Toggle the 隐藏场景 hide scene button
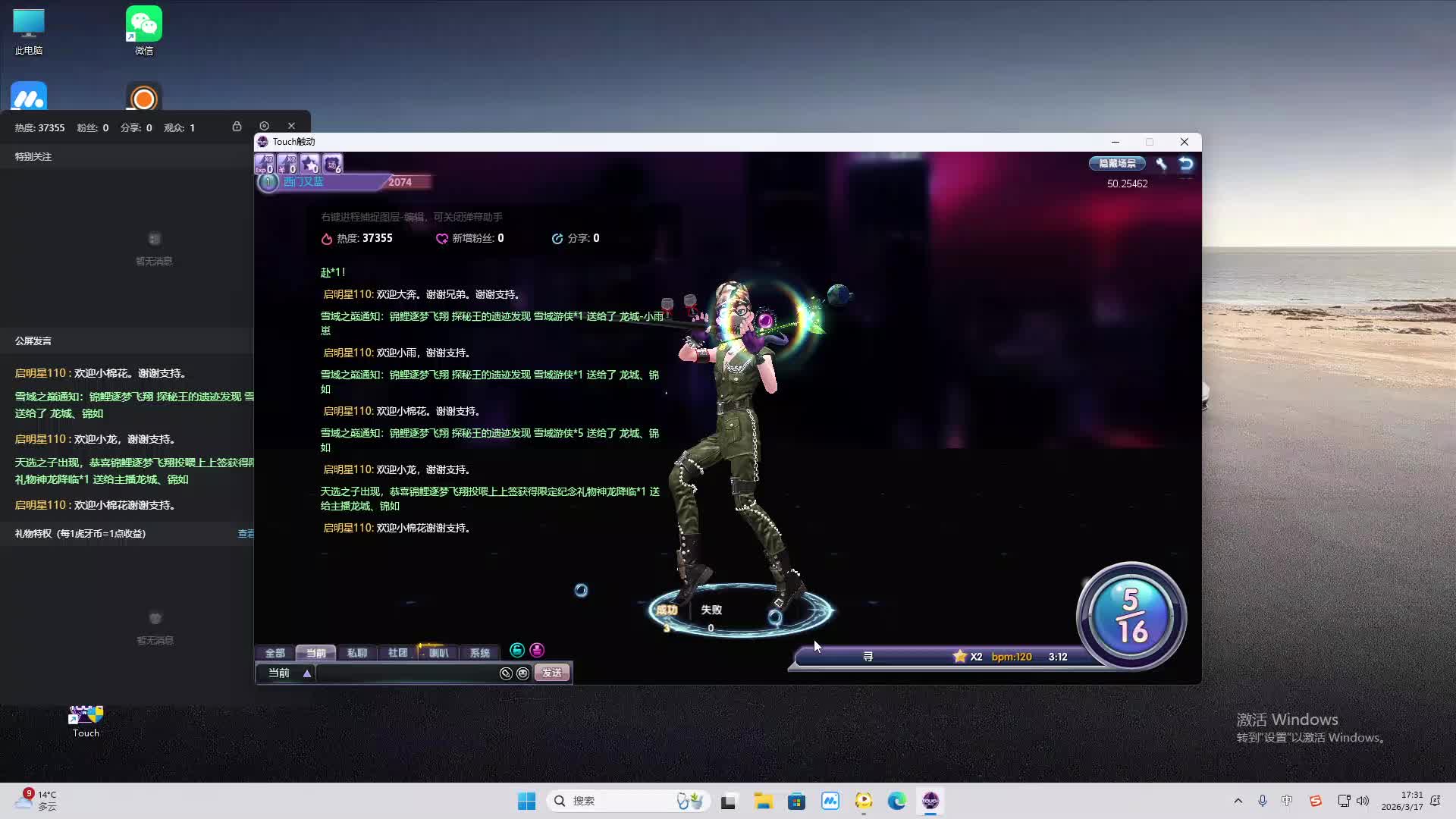 click(x=1117, y=163)
